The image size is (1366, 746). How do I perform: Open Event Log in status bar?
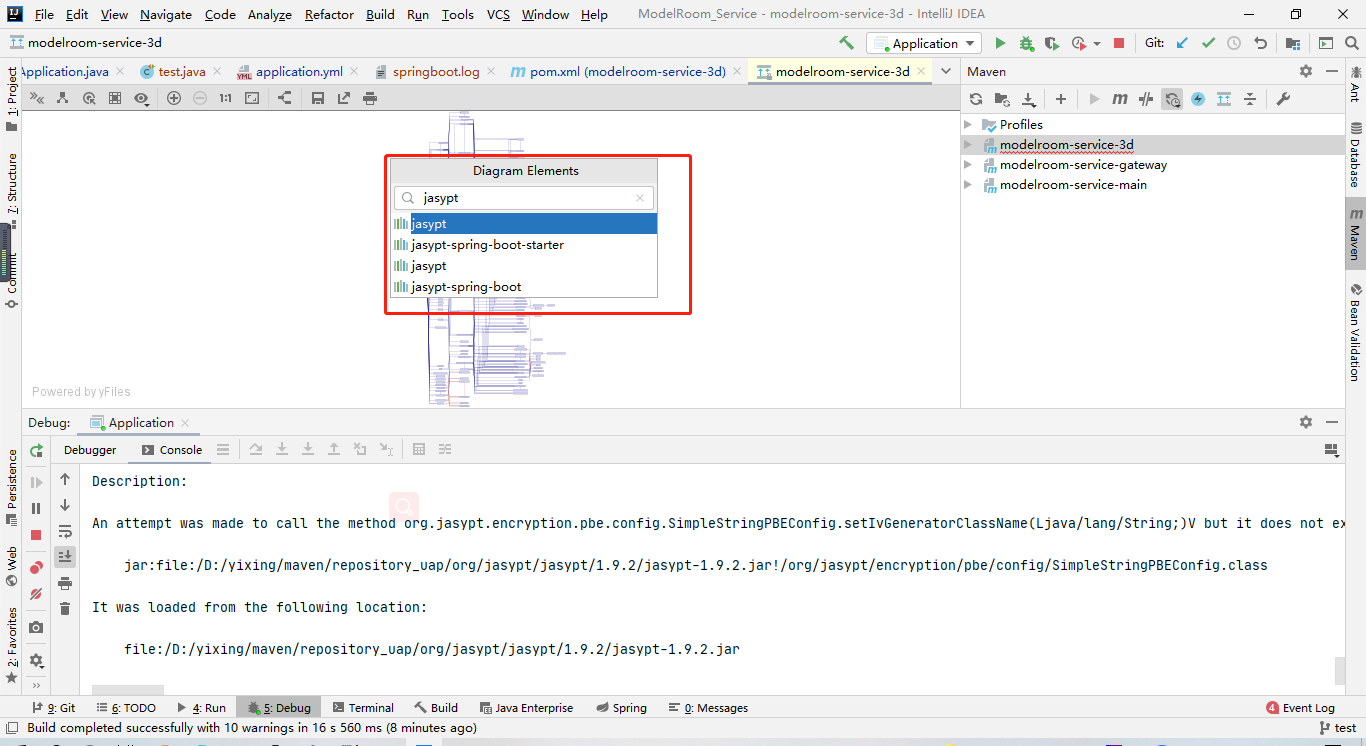tap(1300, 708)
